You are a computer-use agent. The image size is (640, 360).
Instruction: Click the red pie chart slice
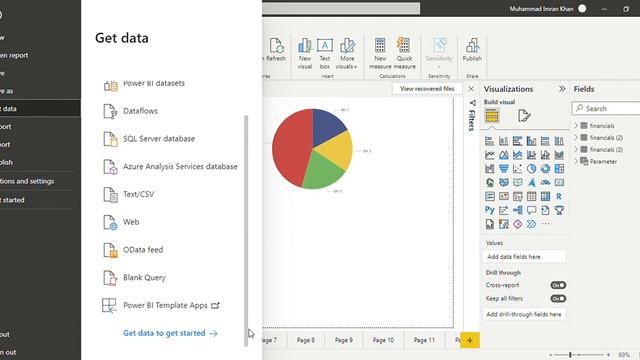click(x=291, y=149)
